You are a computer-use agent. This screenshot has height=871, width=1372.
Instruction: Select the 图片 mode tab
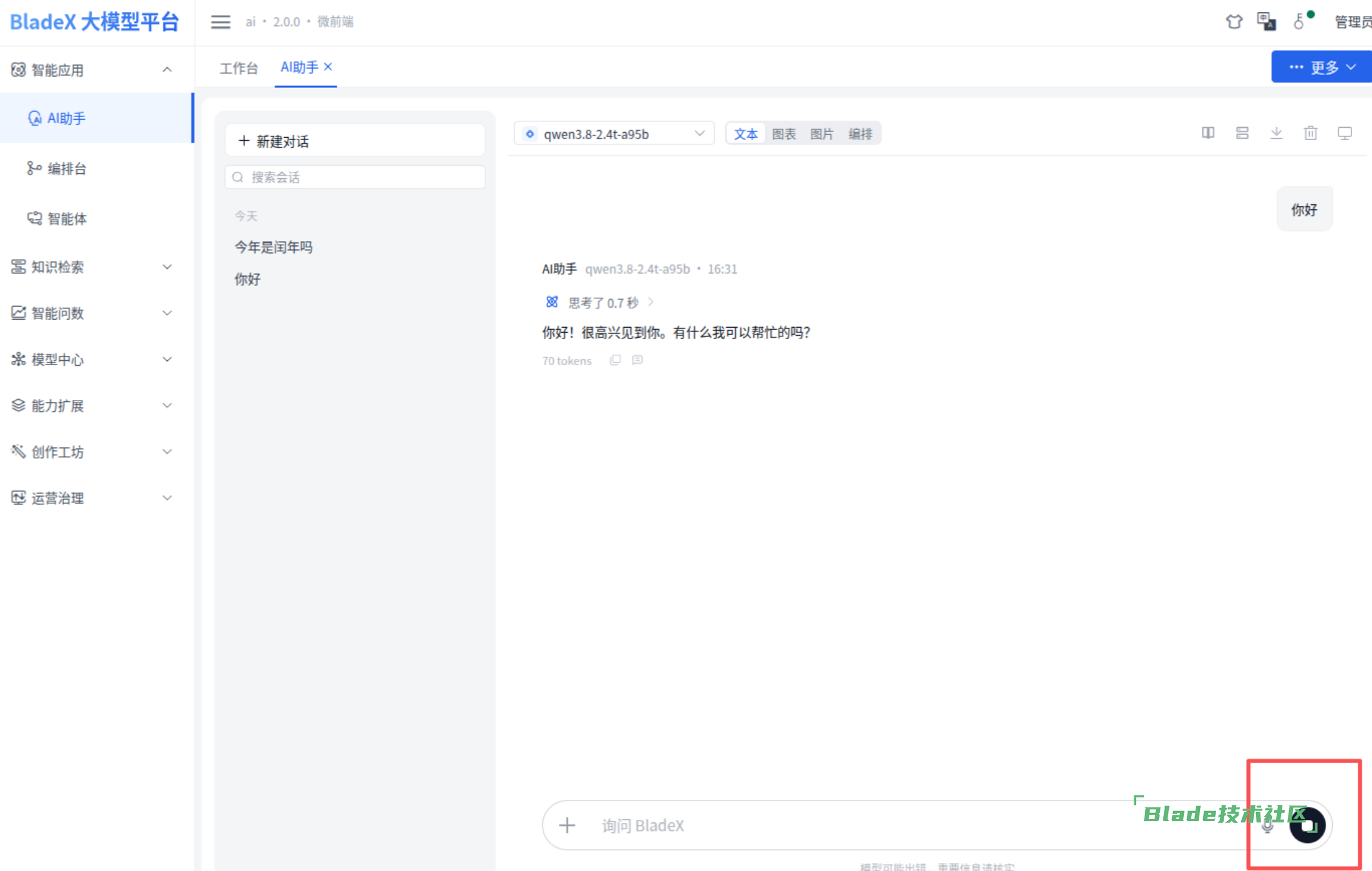822,133
